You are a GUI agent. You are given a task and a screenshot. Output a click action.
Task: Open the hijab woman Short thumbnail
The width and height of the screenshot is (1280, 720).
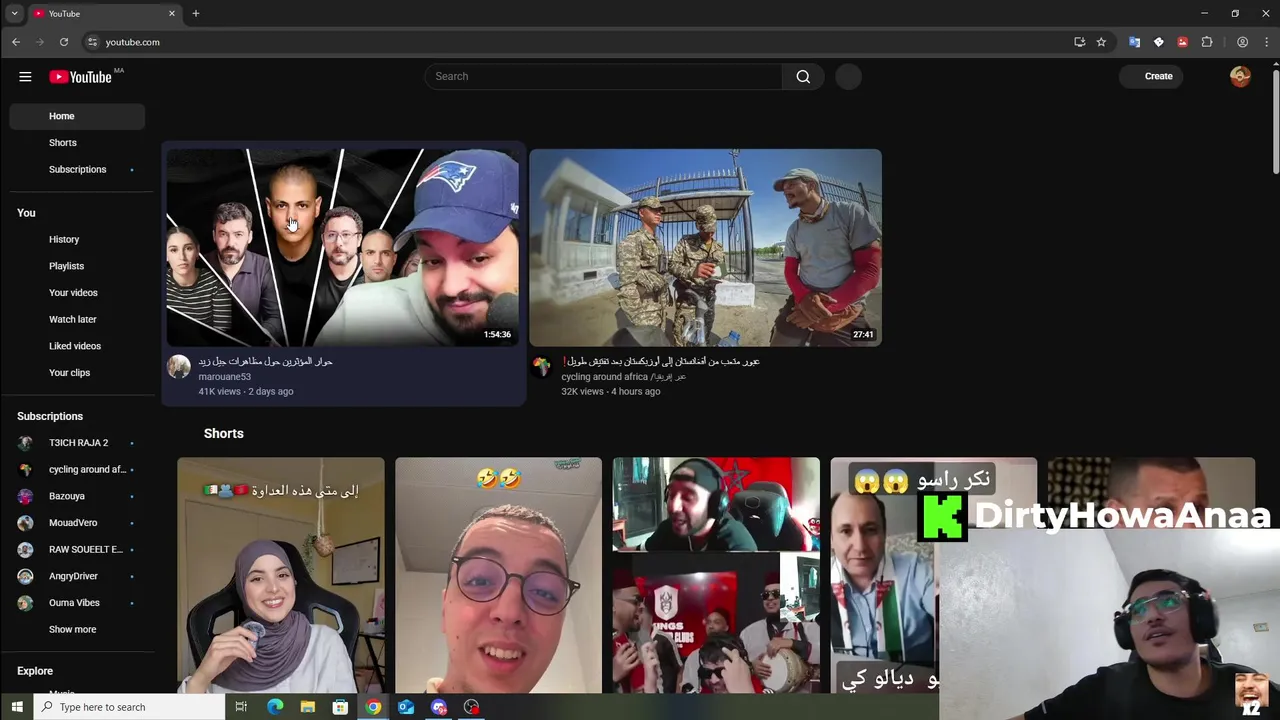pos(281,575)
